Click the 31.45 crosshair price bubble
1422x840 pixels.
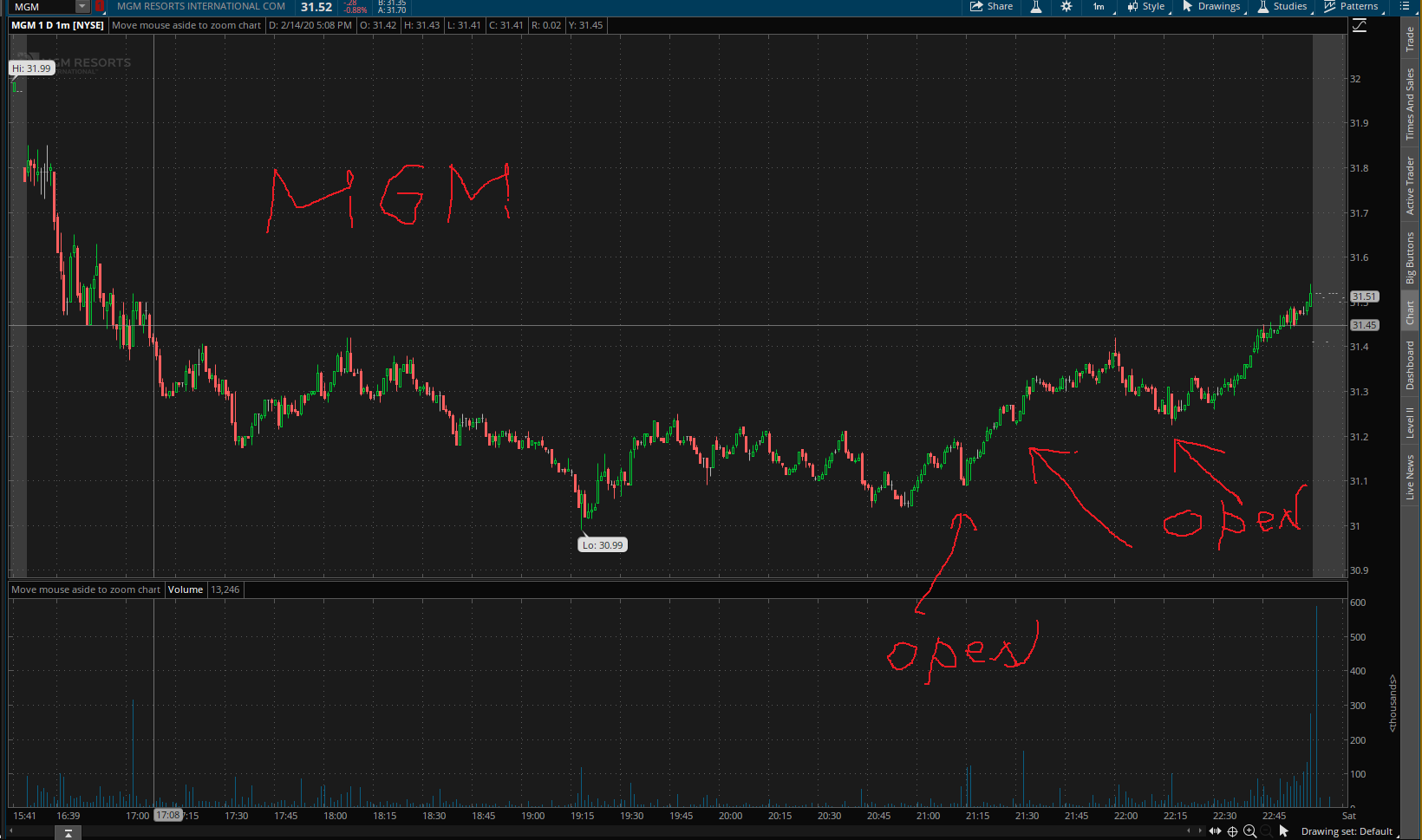[1364, 325]
